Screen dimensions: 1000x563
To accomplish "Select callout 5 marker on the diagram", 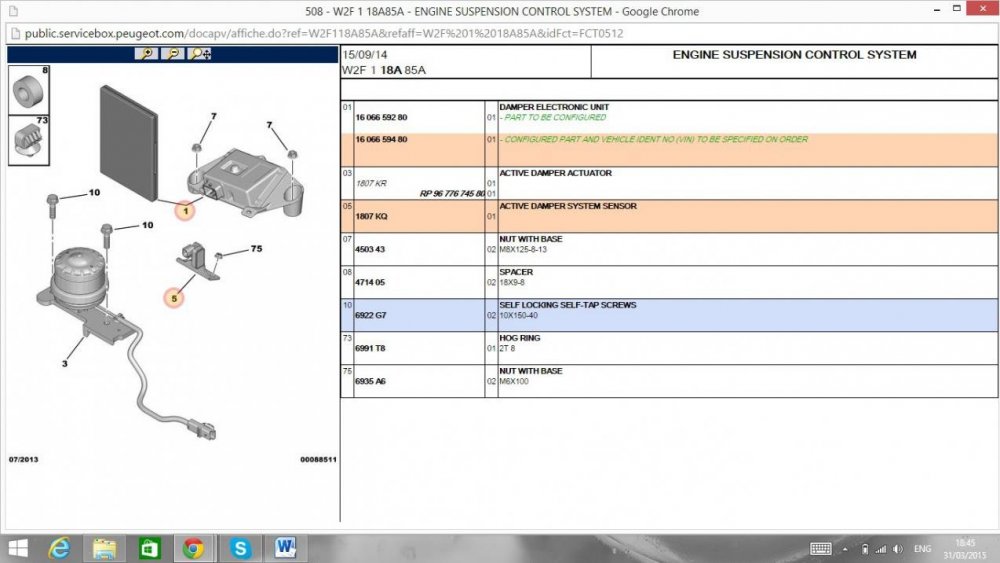I will tap(173, 298).
